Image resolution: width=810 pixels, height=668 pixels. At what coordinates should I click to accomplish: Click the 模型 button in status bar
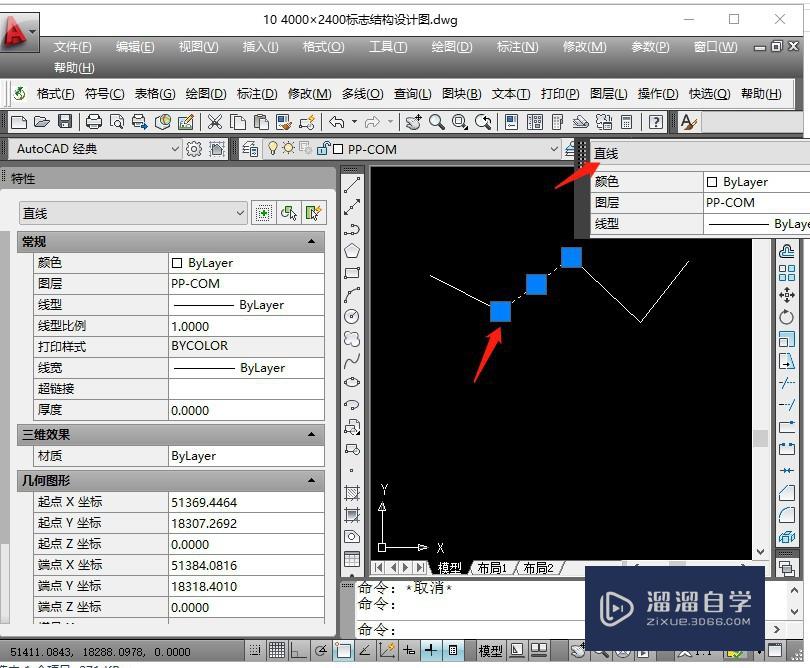490,650
